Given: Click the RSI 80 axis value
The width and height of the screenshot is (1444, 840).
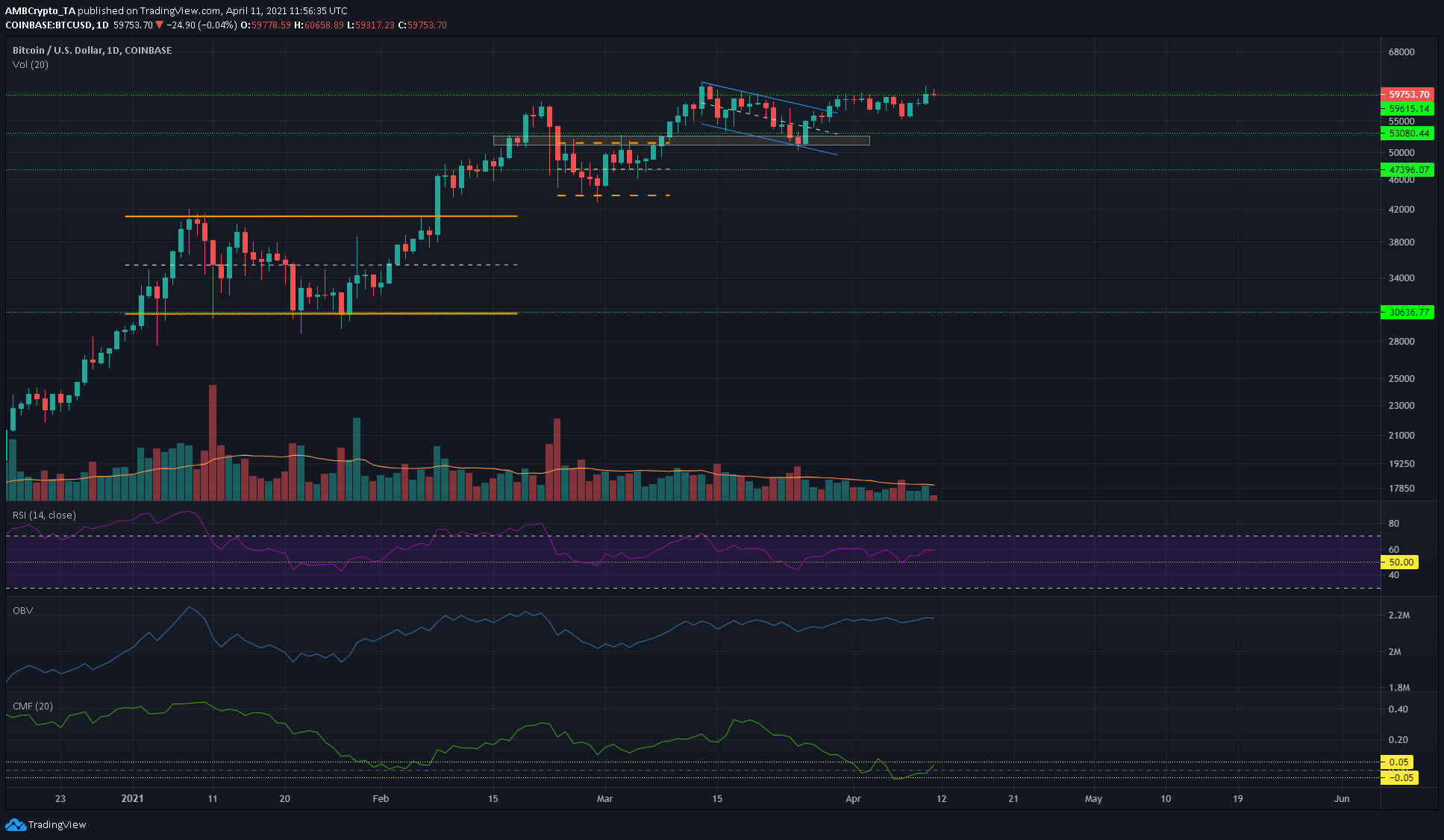Looking at the screenshot, I should pyautogui.click(x=1394, y=524).
